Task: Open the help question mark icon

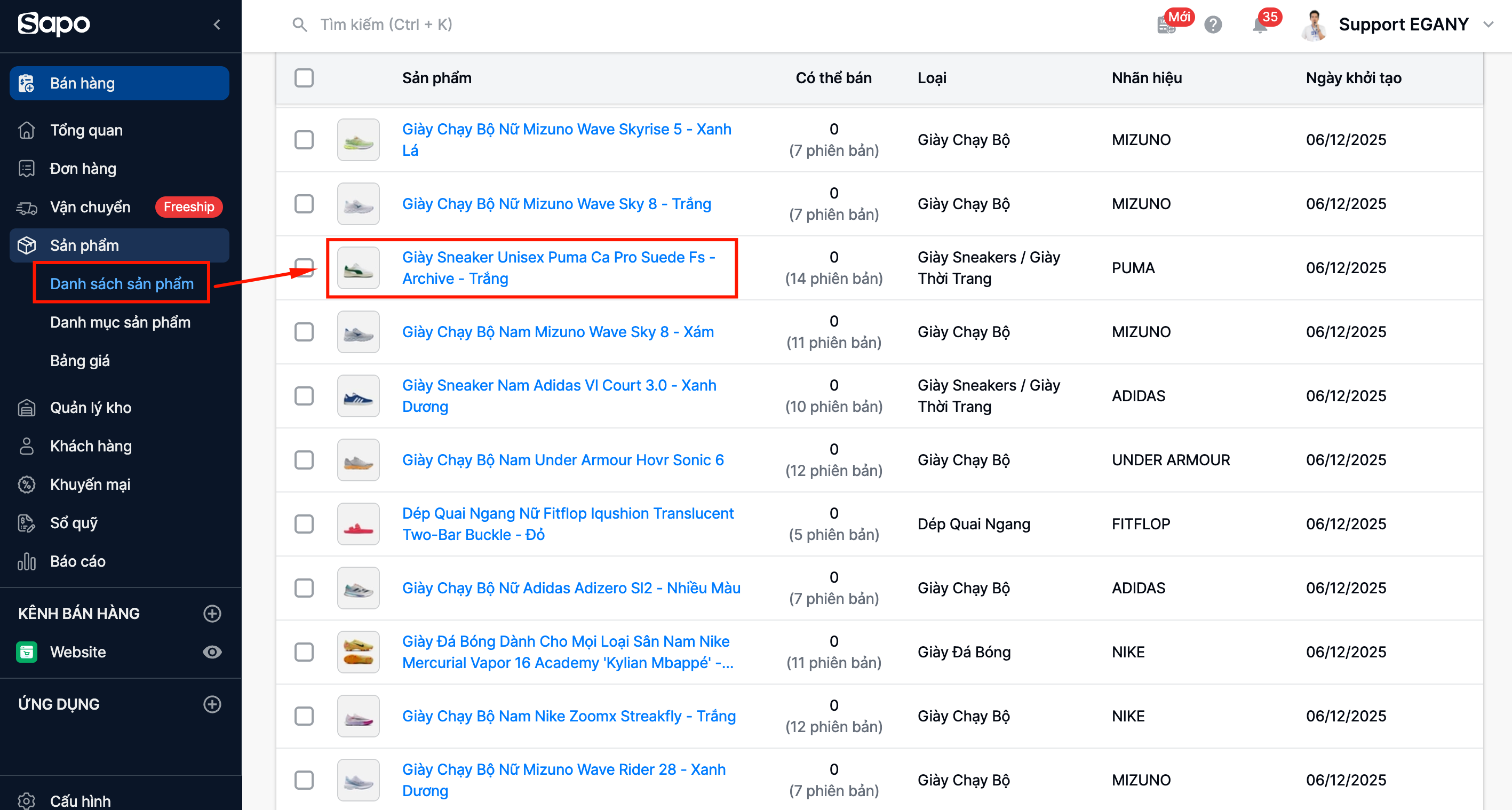Action: (x=1213, y=25)
